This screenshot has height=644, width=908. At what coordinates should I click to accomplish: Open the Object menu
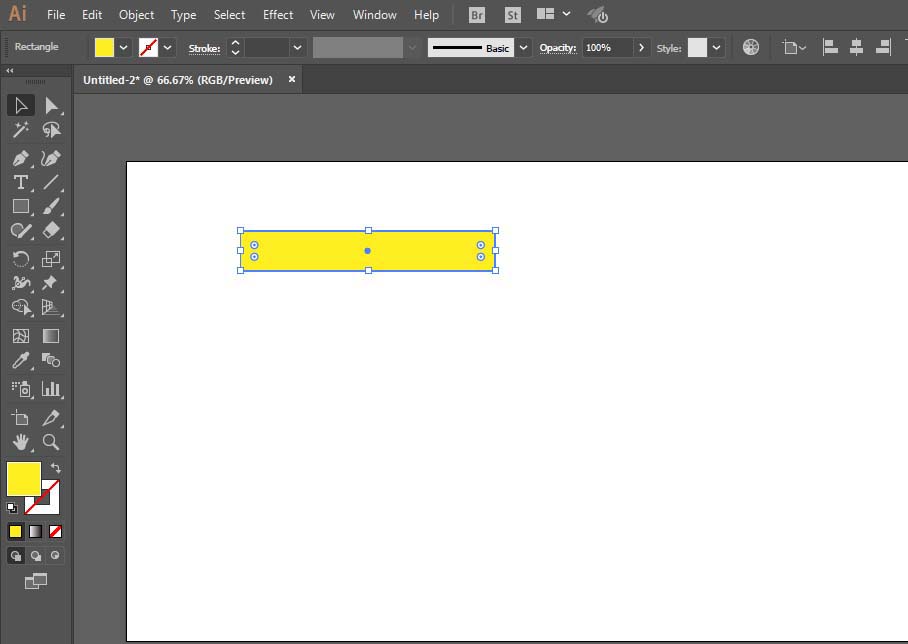tap(136, 15)
